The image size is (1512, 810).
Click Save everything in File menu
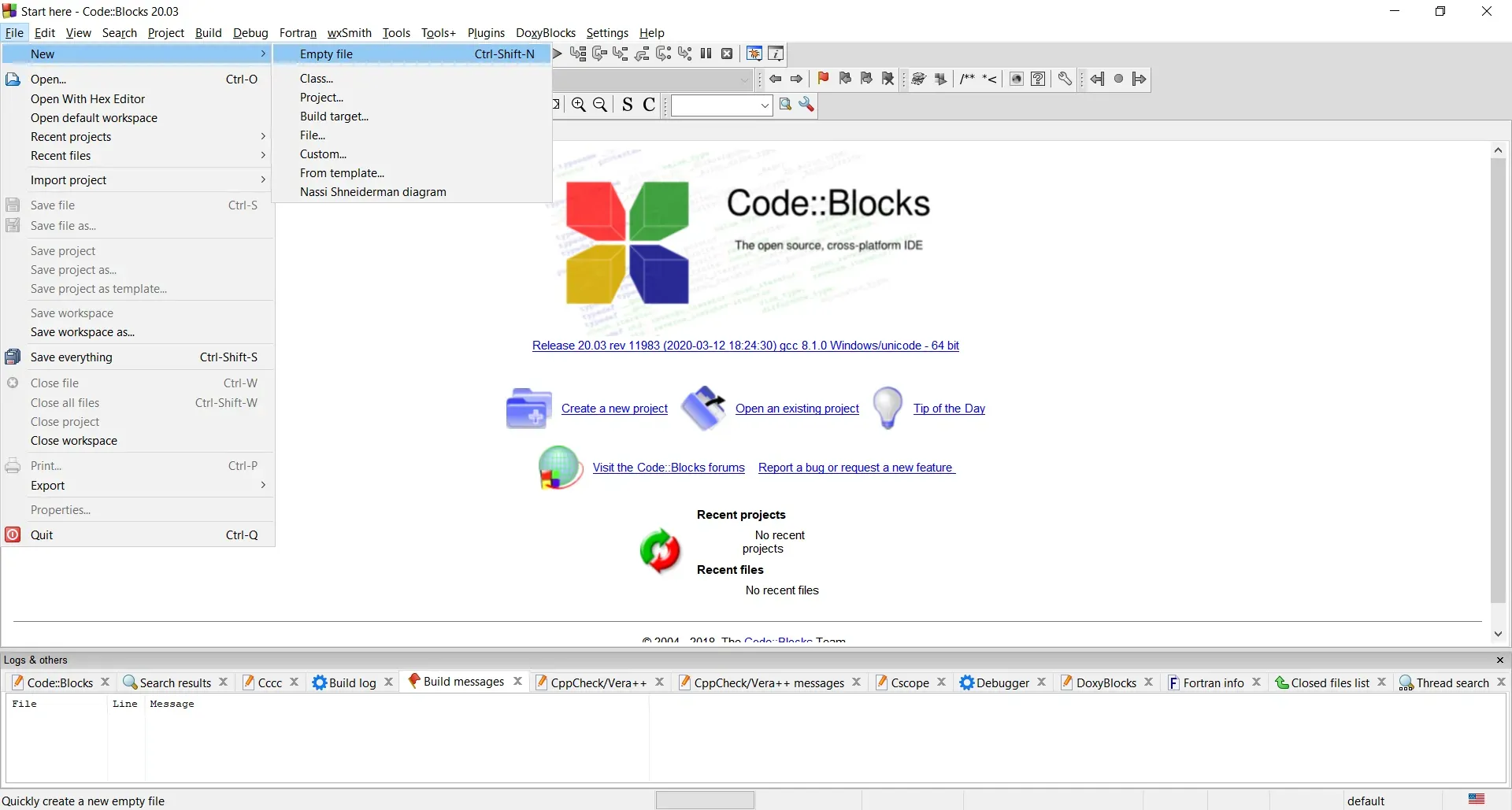click(x=139, y=357)
